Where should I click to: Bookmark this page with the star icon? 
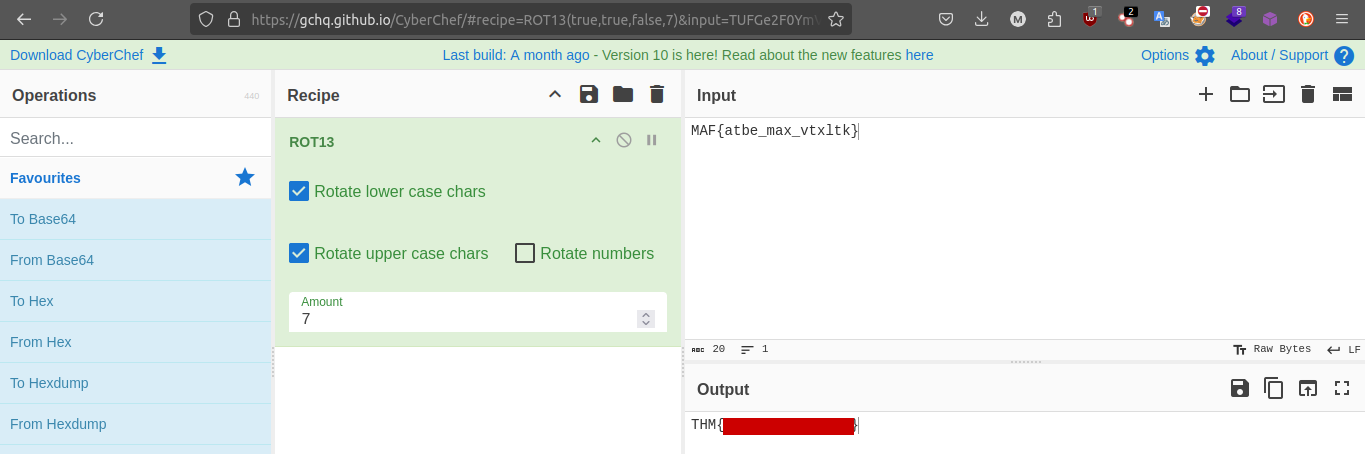click(836, 19)
